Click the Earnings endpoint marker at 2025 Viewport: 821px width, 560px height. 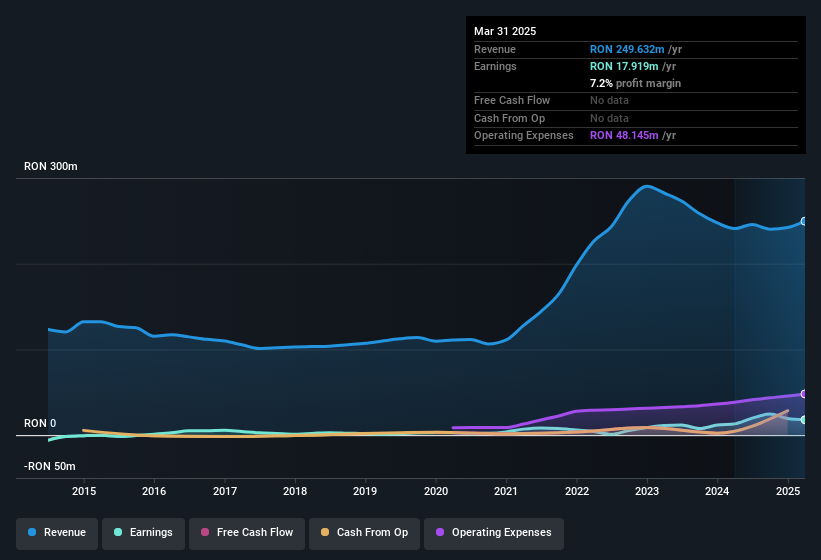(804, 420)
